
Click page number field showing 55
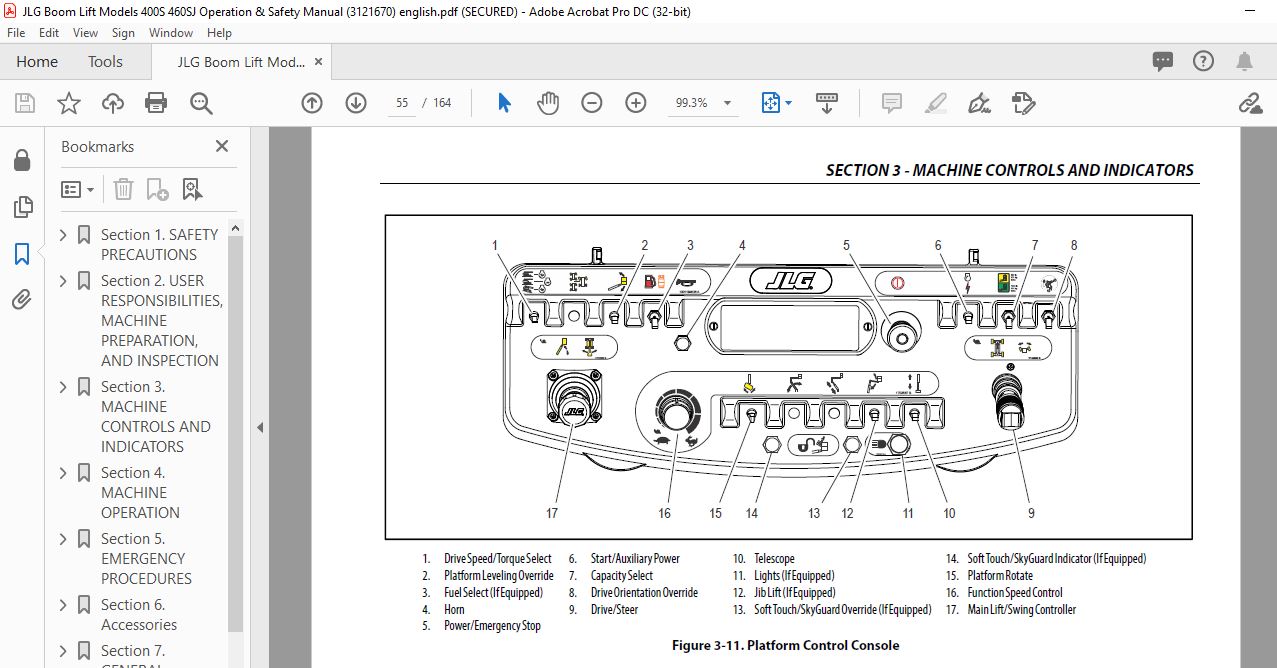pos(403,103)
